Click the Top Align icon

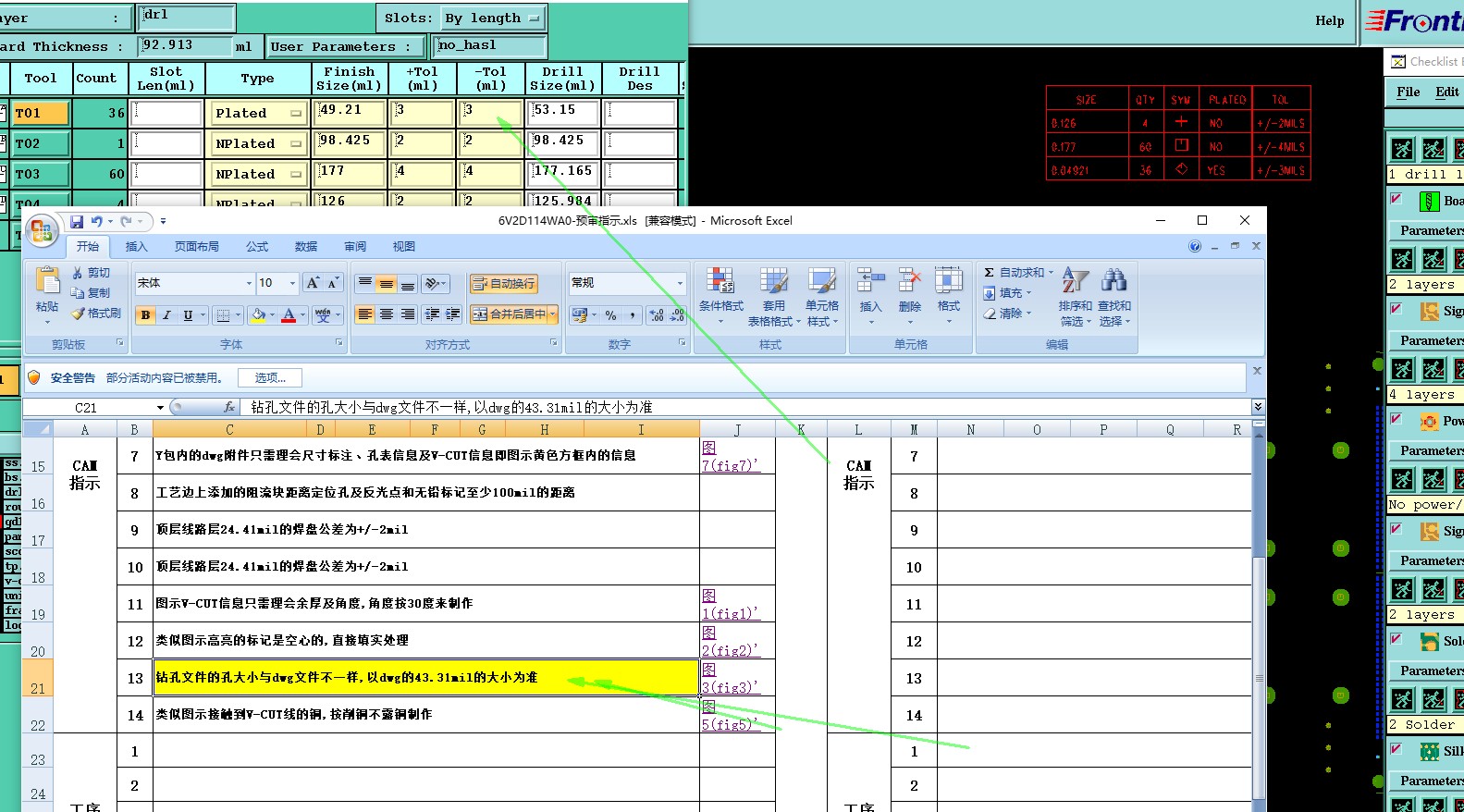[x=365, y=283]
